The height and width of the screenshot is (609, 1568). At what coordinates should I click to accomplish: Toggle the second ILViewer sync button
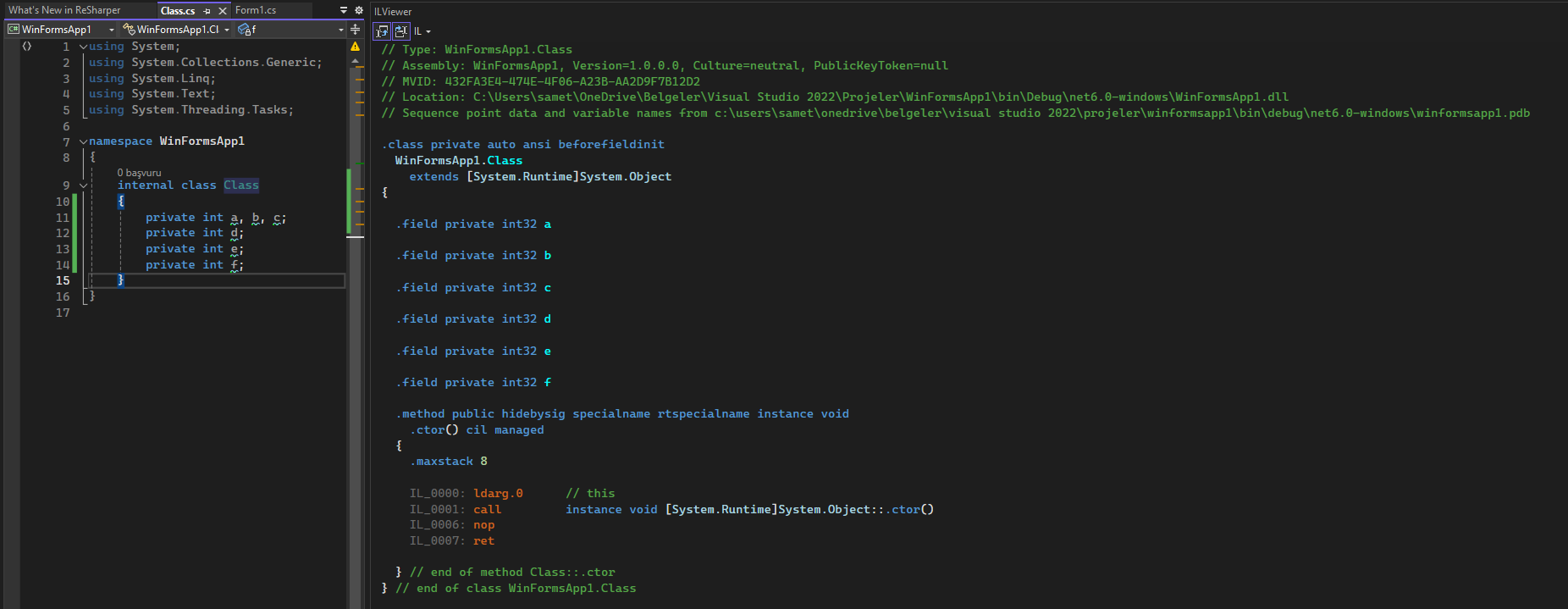tap(401, 31)
